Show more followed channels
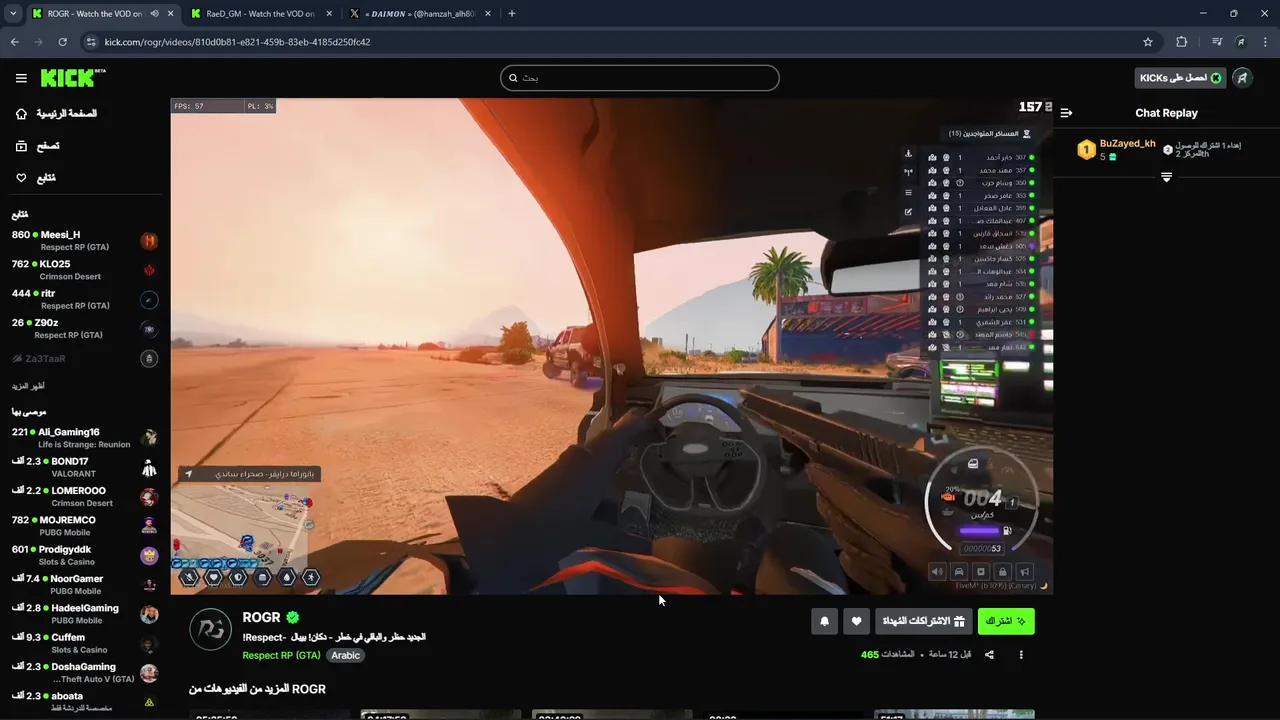This screenshot has width=1280, height=720. 28,386
